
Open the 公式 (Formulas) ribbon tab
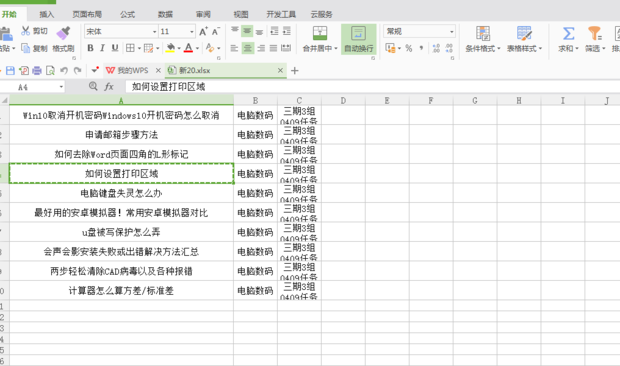point(127,15)
